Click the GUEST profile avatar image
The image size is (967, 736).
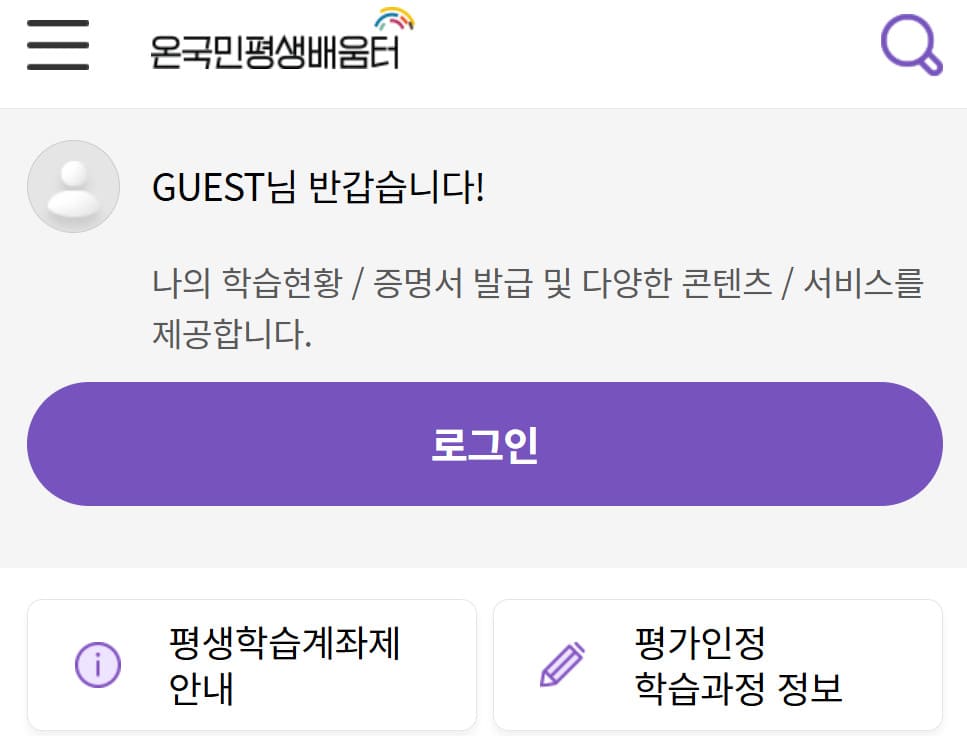coord(73,186)
